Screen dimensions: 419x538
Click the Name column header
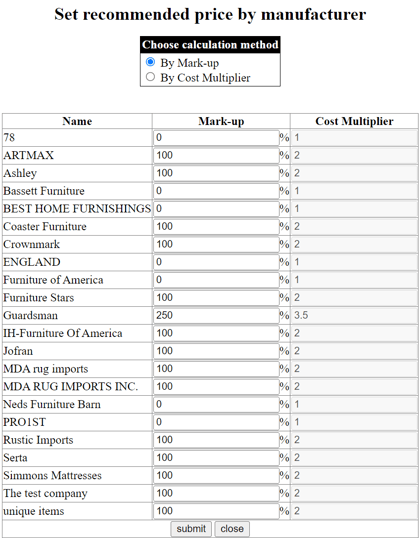(x=77, y=121)
